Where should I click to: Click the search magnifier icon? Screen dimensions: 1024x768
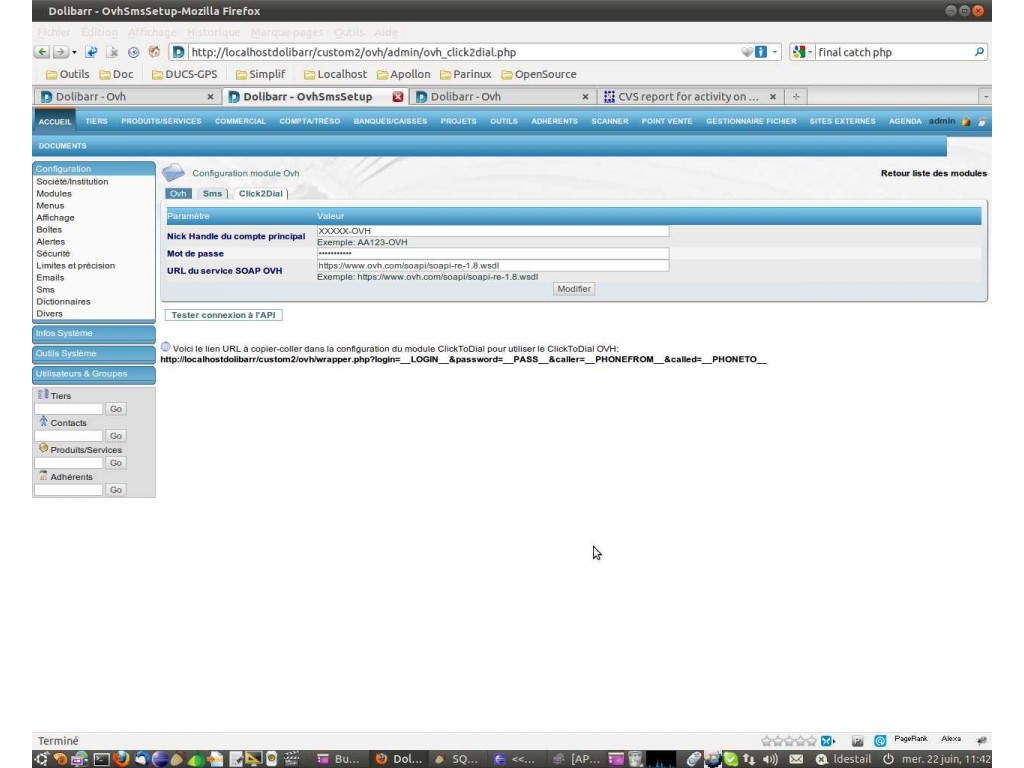[x=979, y=52]
